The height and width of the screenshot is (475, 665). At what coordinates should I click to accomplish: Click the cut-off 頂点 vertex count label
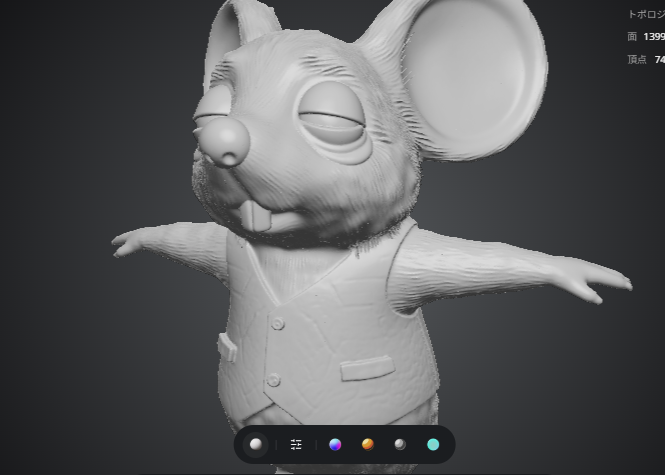pos(646,59)
